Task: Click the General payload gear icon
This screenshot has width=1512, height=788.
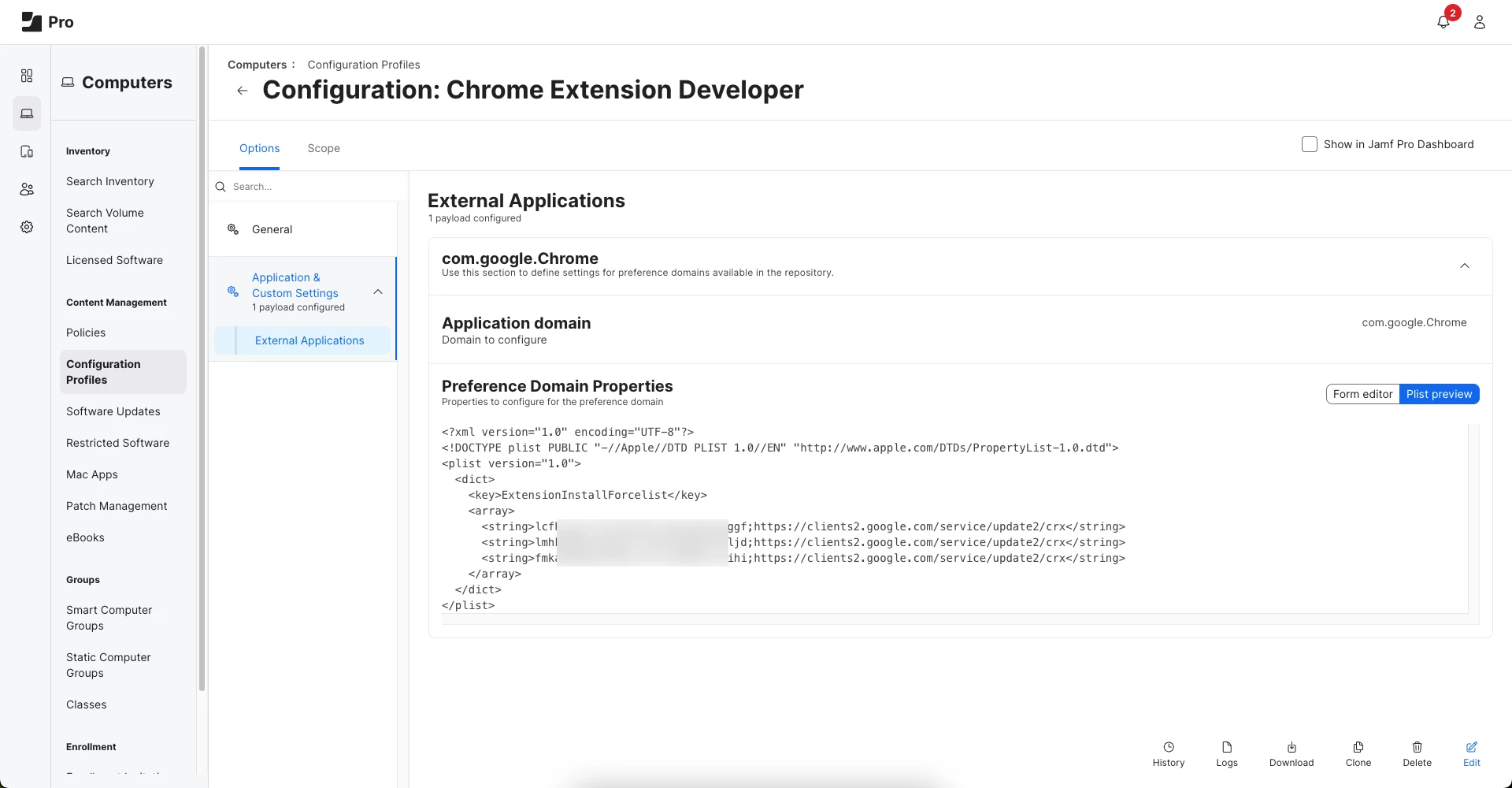Action: pos(233,229)
